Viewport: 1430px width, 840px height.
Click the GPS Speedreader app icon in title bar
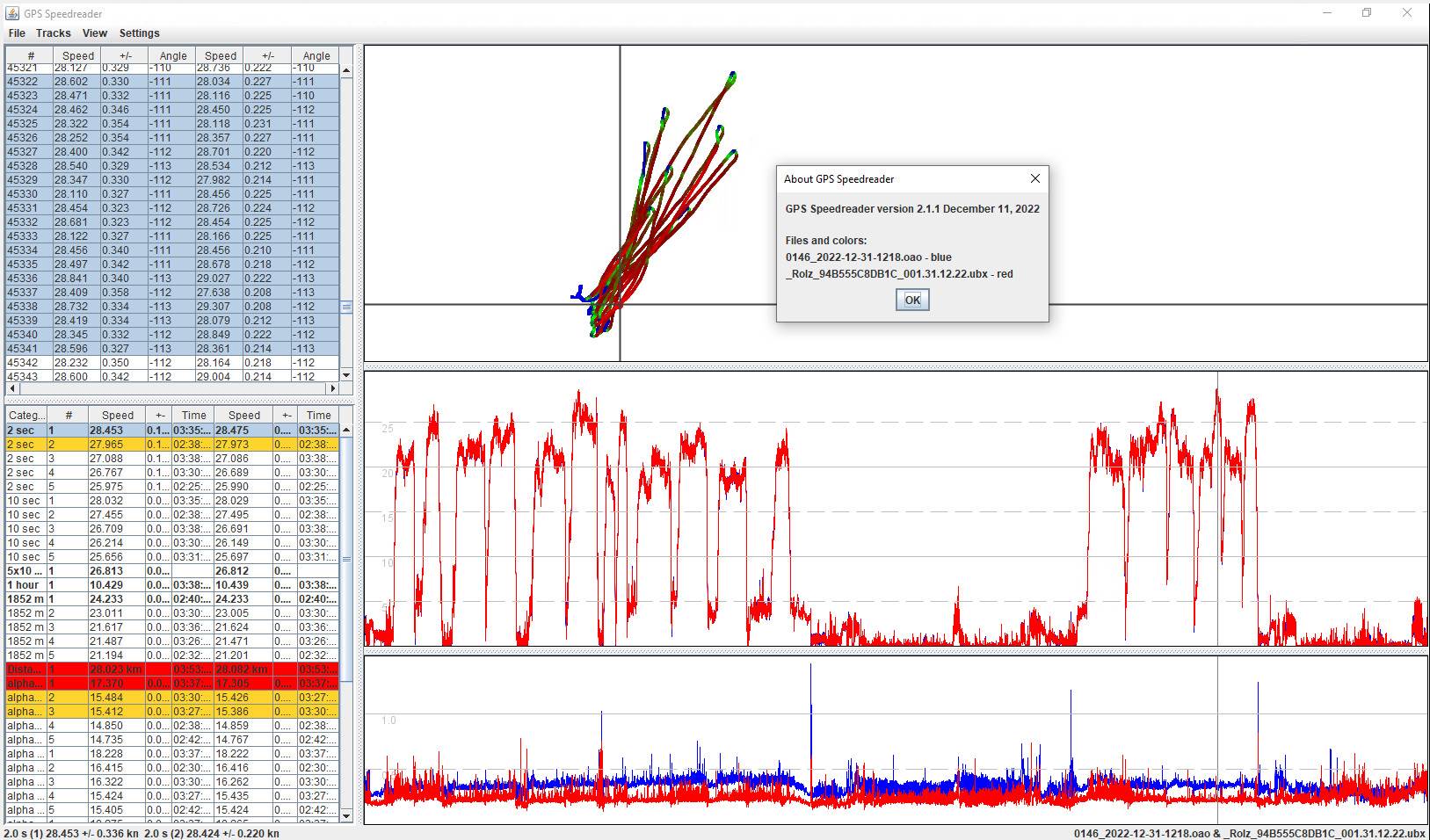click(x=12, y=13)
